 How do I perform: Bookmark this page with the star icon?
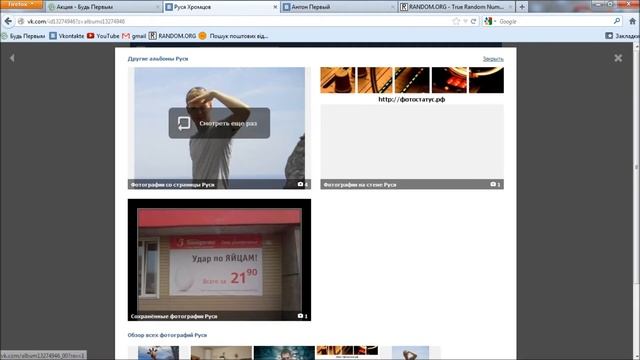tap(456, 21)
